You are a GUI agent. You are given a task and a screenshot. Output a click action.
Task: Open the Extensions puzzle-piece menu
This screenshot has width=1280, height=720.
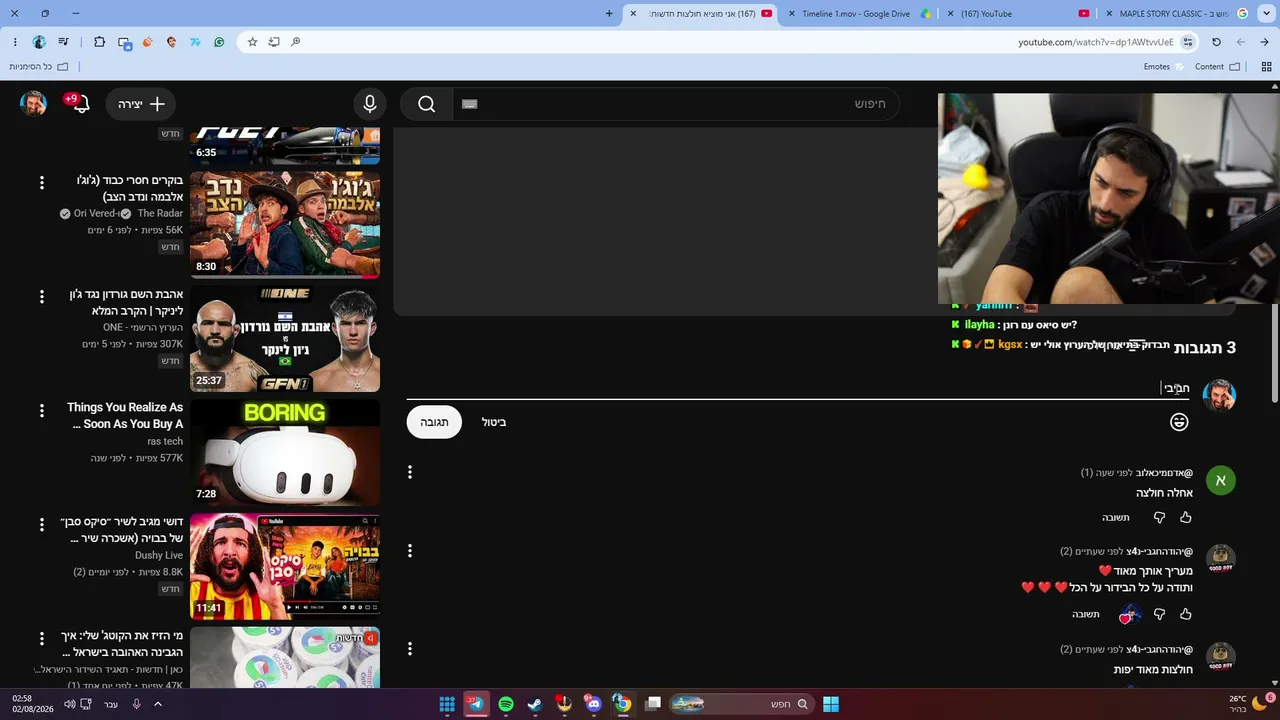coord(99,42)
